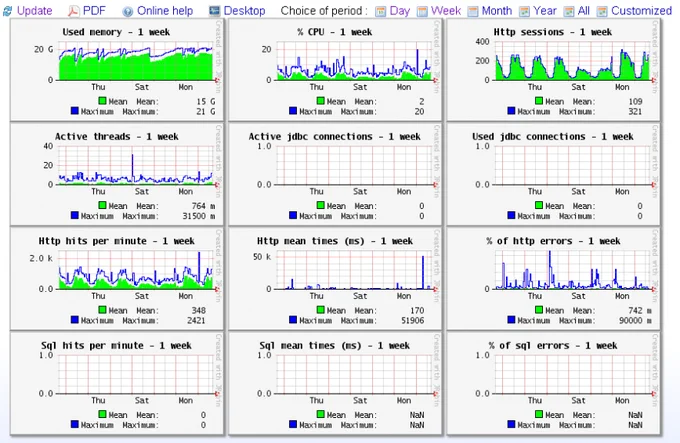This screenshot has width=680, height=443.
Task: Click the Http hits maximum value 2421
Action: click(x=196, y=321)
